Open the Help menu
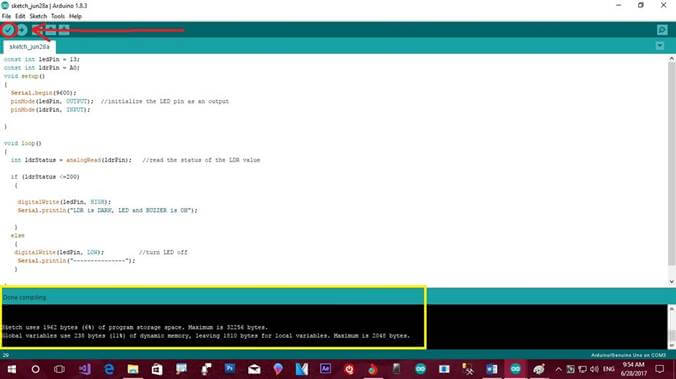The image size is (676, 379). pyautogui.click(x=75, y=16)
